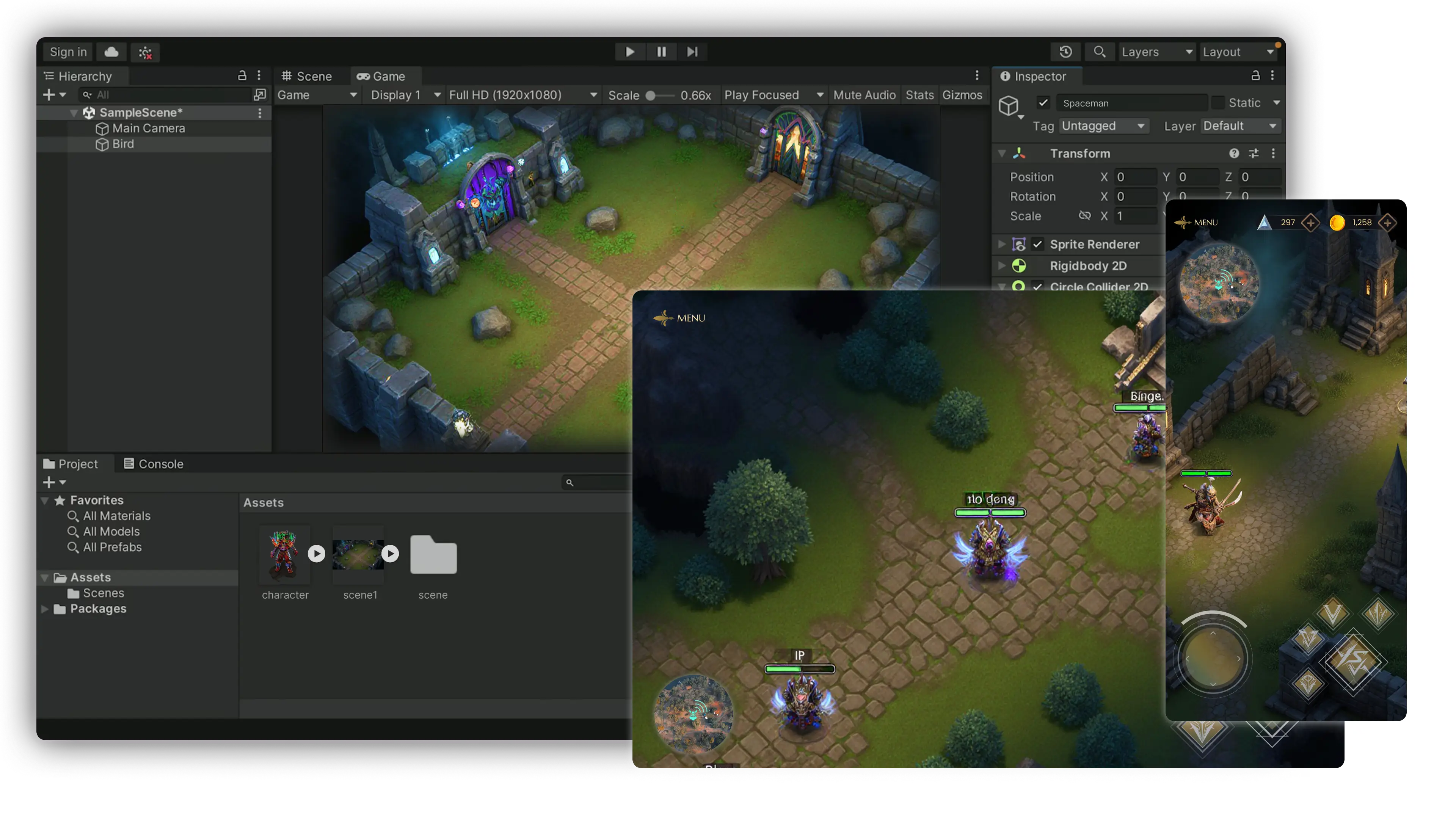The height and width of the screenshot is (819, 1456).
Task: Enable the Stats overlay in Game view
Action: tap(919, 95)
